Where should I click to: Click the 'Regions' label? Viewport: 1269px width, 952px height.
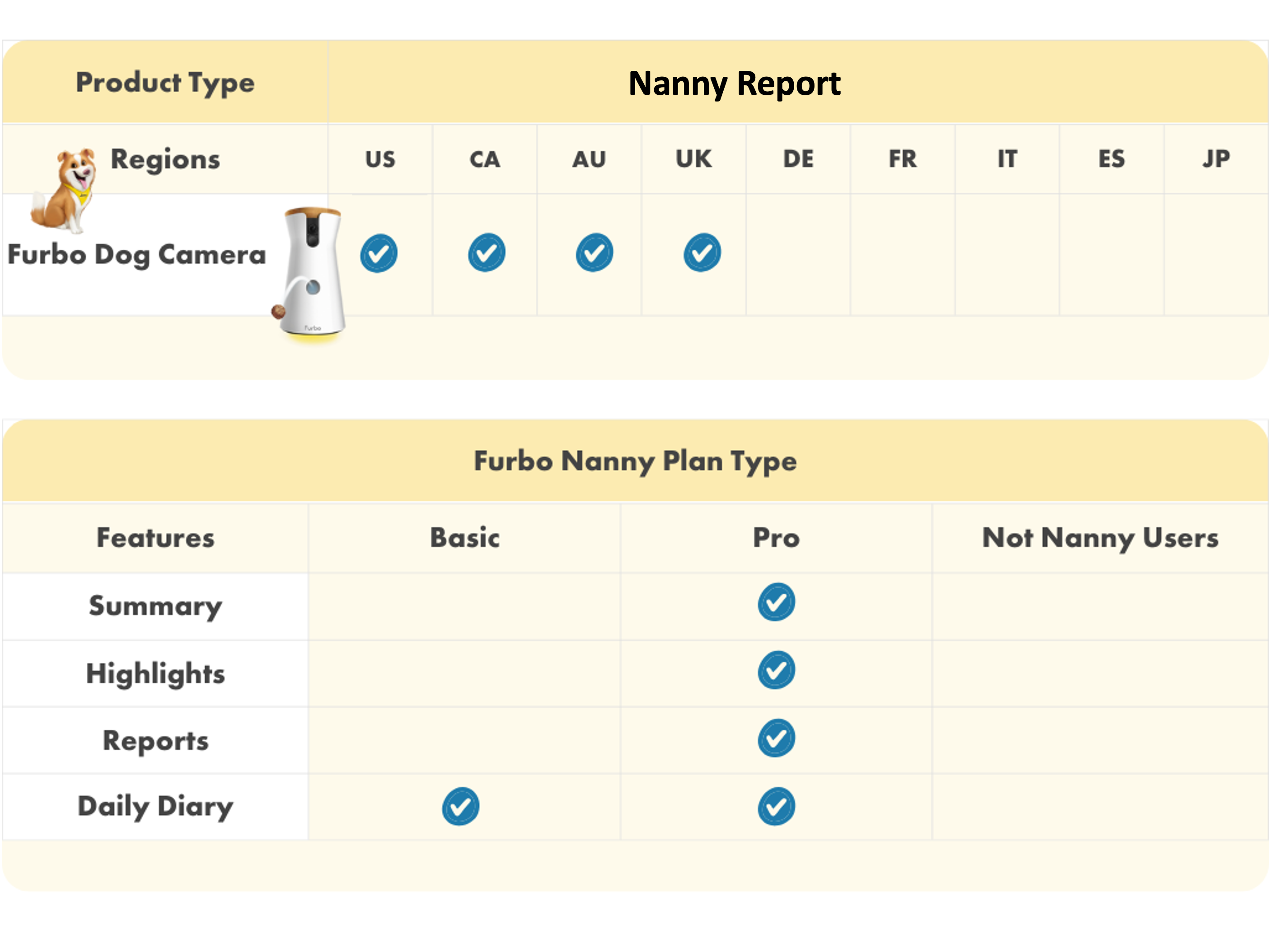point(165,160)
